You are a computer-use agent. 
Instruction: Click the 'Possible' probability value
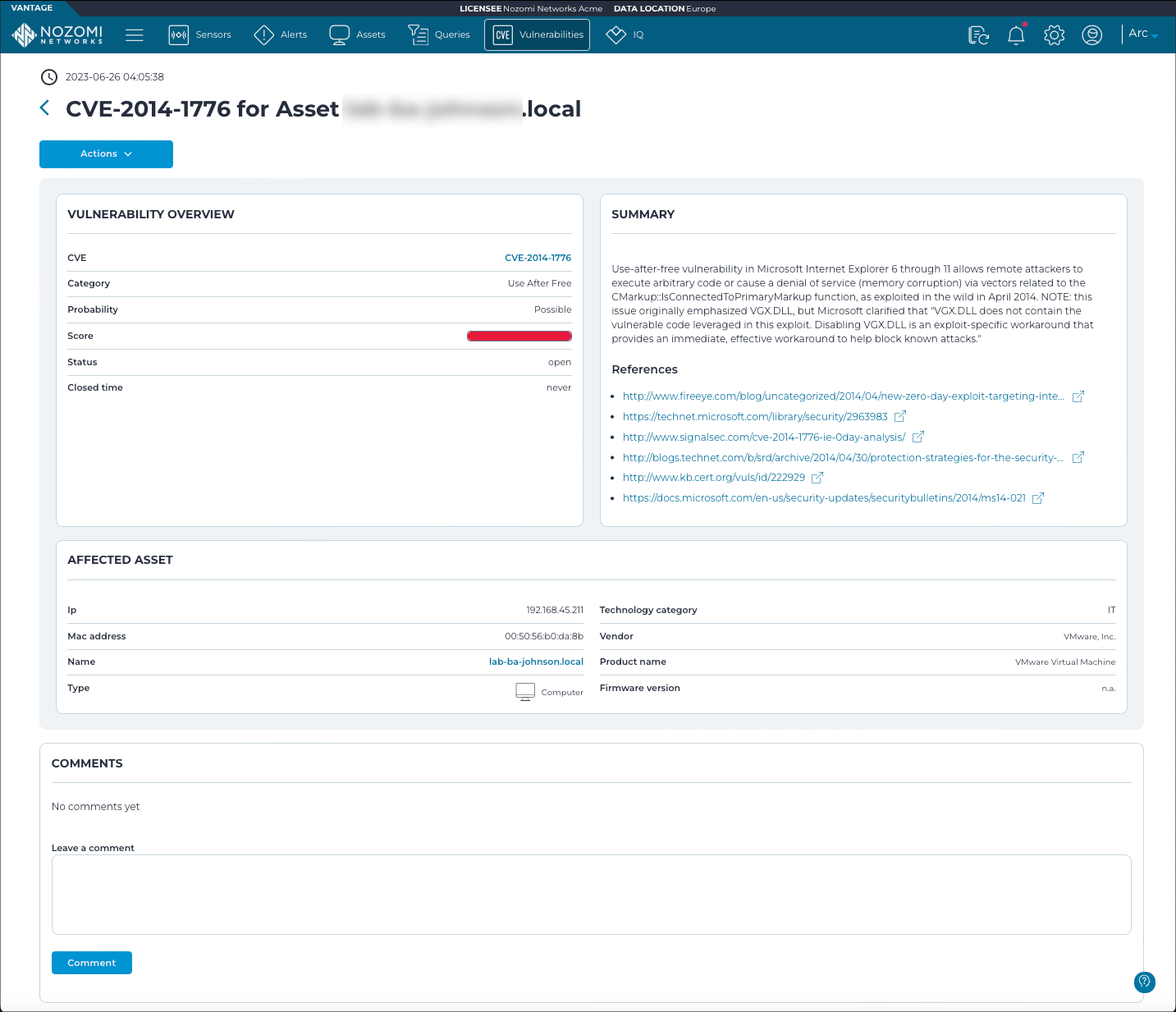(x=553, y=309)
